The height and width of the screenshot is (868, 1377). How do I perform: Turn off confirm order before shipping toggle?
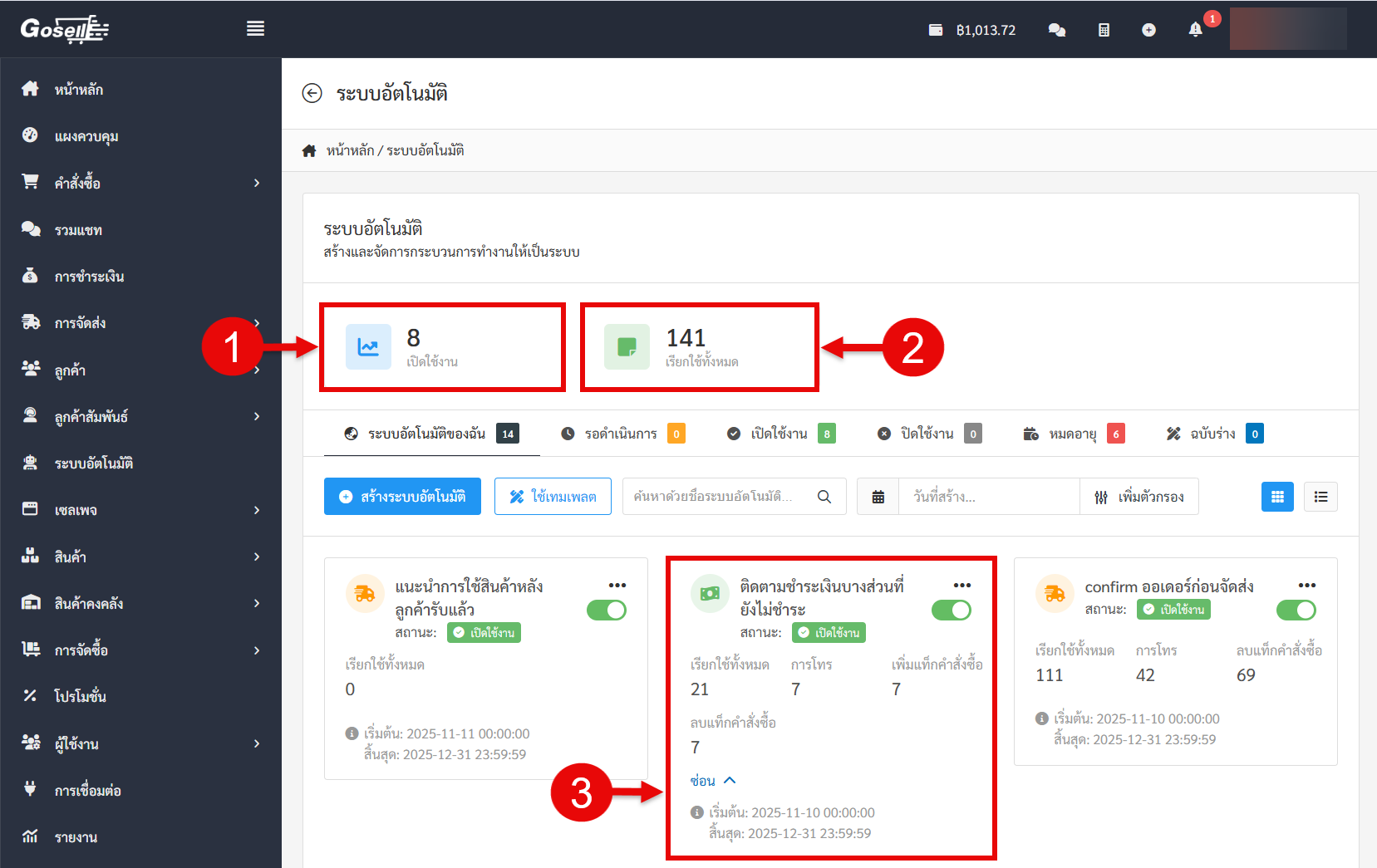coord(1296,611)
